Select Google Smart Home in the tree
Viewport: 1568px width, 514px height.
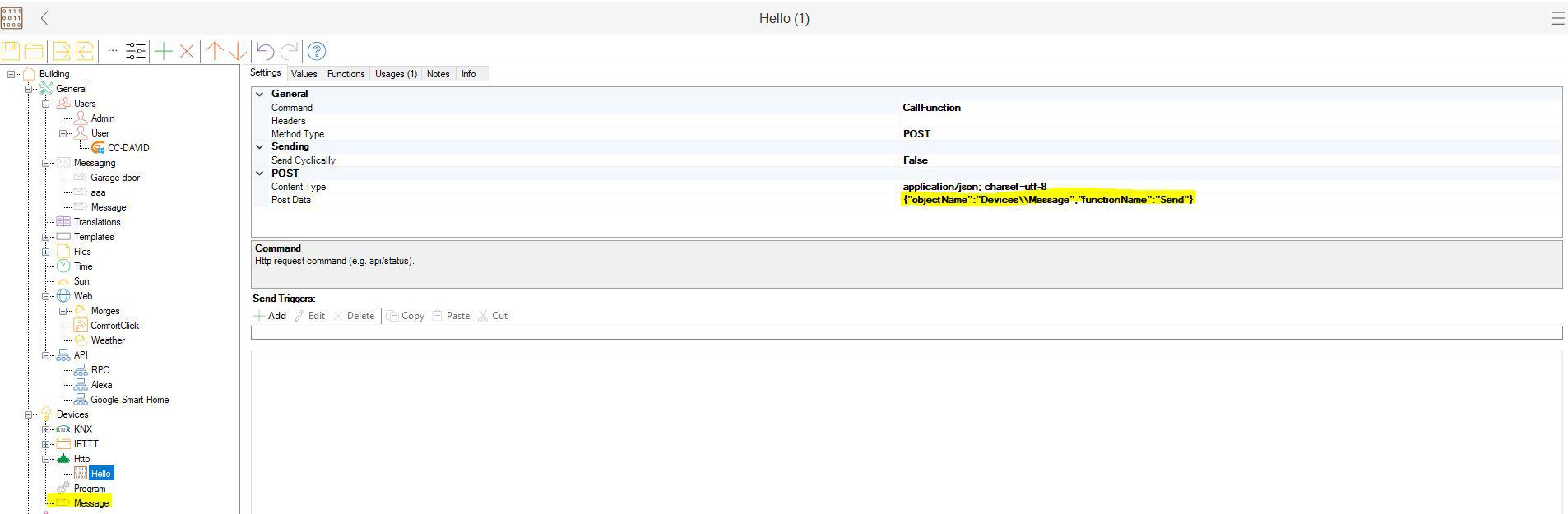[129, 400]
